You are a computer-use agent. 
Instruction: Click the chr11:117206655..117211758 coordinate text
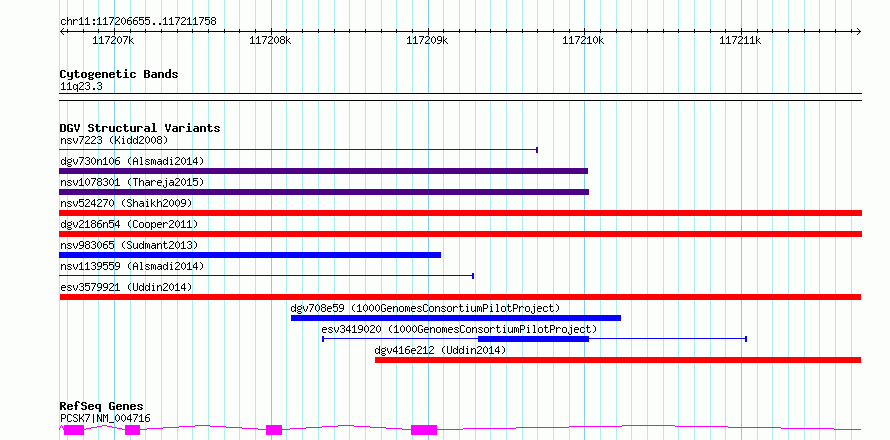point(138,21)
